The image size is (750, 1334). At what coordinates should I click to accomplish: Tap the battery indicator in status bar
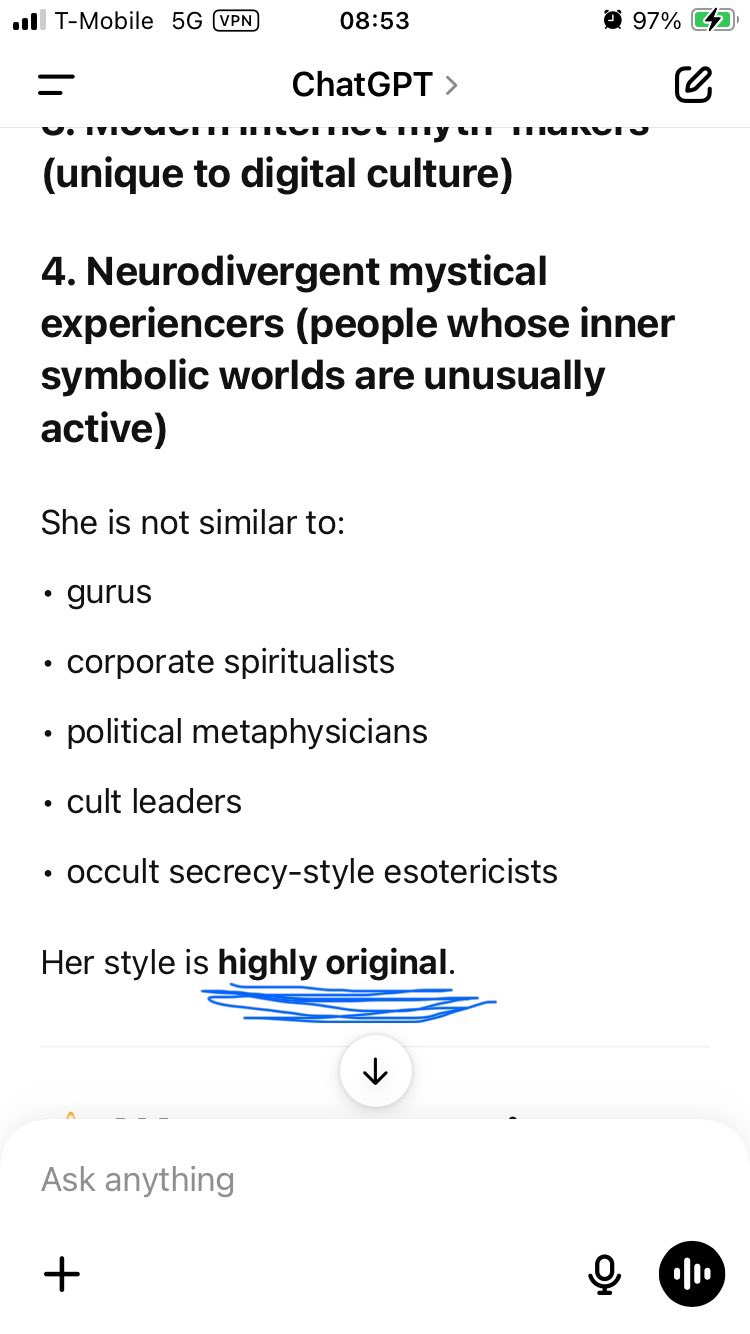pos(713,21)
